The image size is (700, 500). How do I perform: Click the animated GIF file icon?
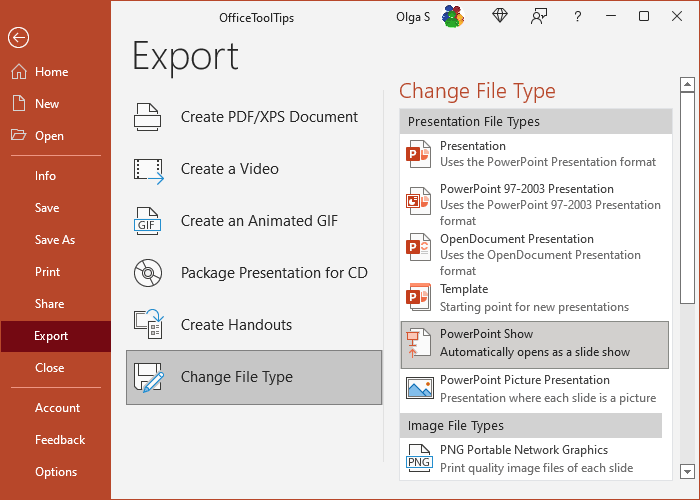(x=147, y=221)
